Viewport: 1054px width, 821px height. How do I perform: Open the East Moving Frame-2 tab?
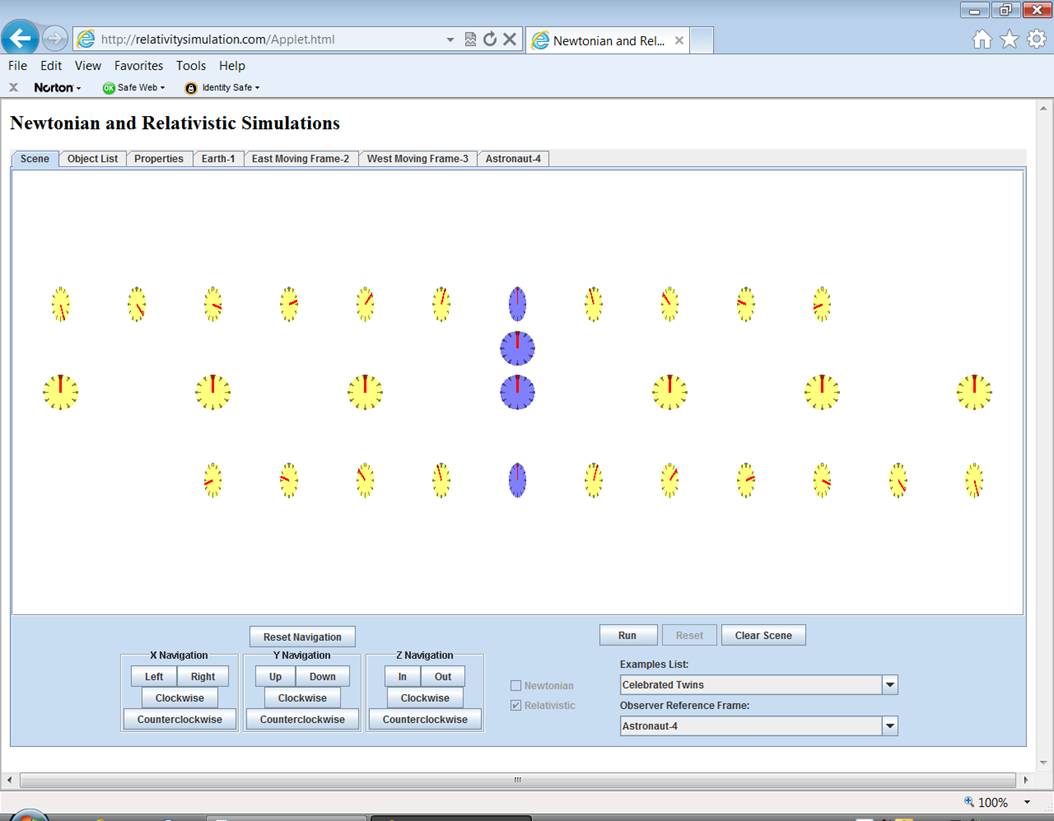300,159
